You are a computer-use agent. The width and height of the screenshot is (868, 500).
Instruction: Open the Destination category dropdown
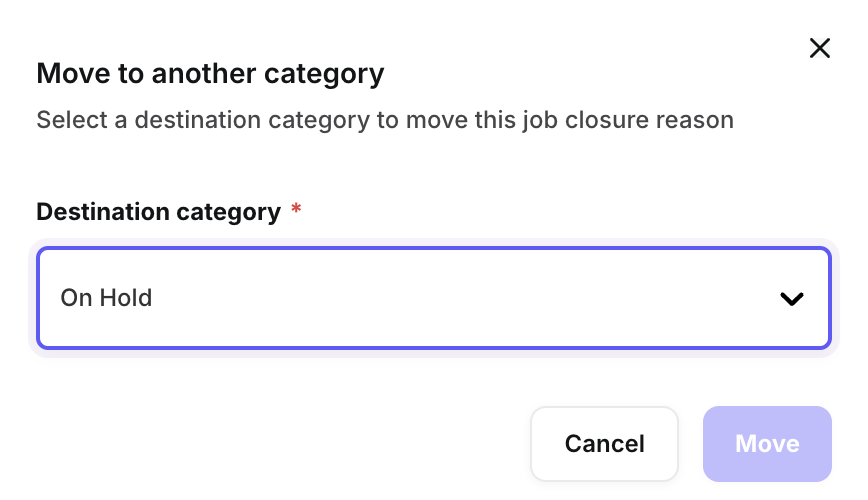433,298
